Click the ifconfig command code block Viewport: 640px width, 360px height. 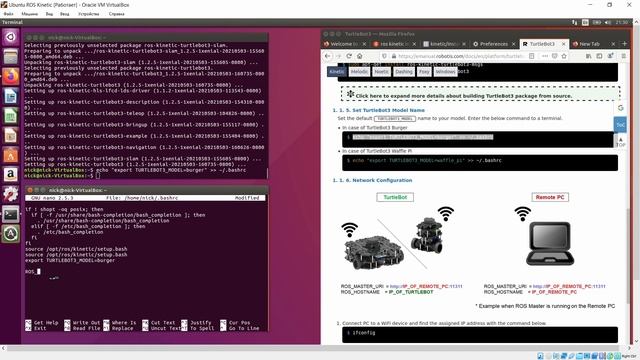pos(480,334)
